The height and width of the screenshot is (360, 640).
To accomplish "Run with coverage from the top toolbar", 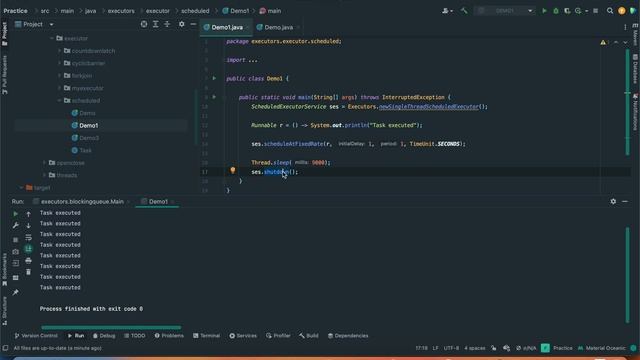I will (567, 11).
